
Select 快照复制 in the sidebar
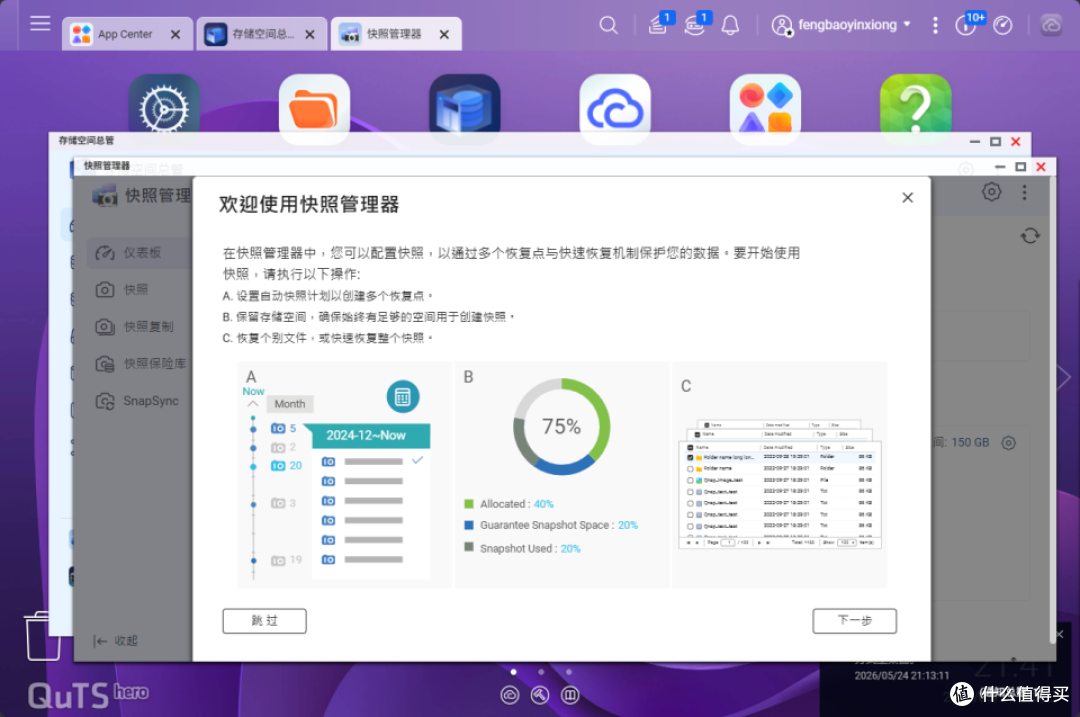pos(141,326)
